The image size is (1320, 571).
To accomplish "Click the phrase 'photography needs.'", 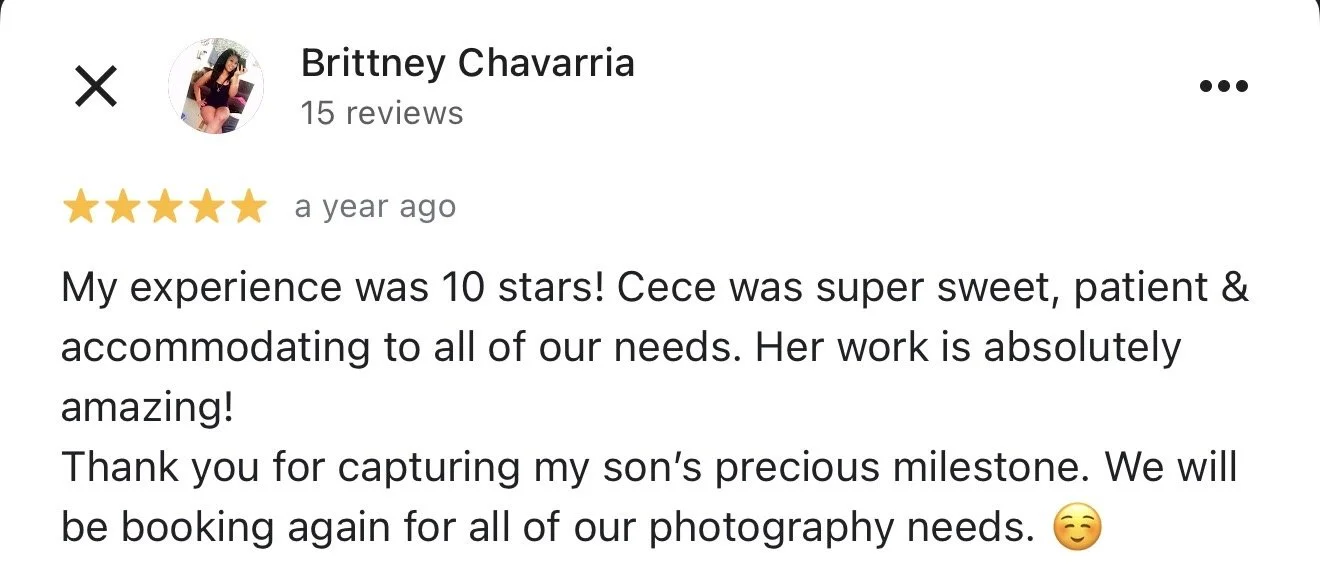I will 842,528.
